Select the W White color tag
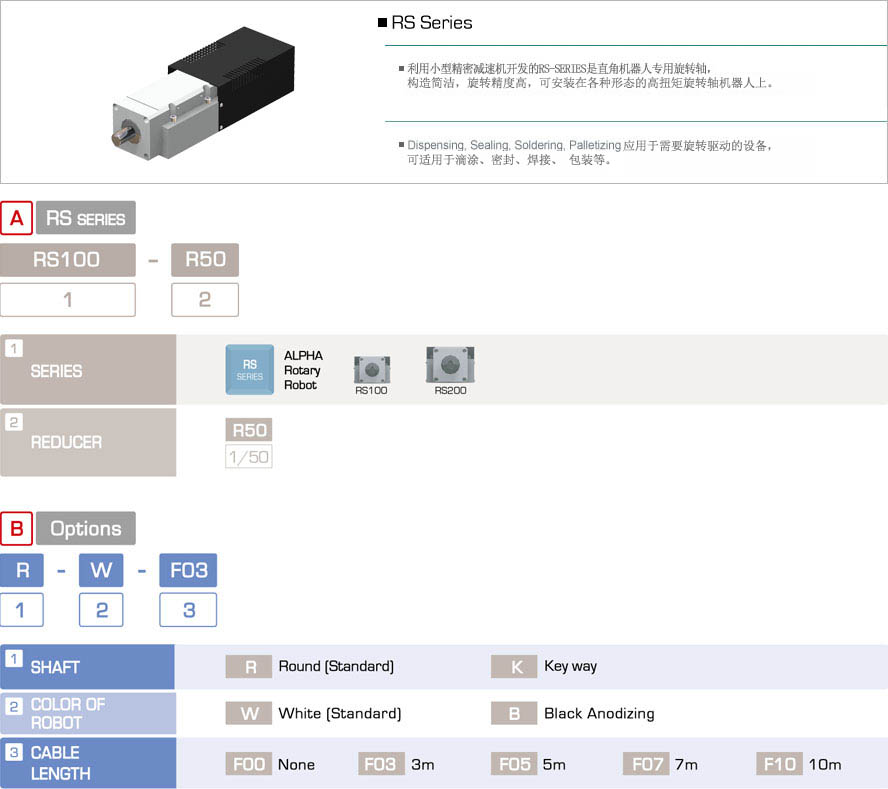The height and width of the screenshot is (789, 888). [x=249, y=714]
